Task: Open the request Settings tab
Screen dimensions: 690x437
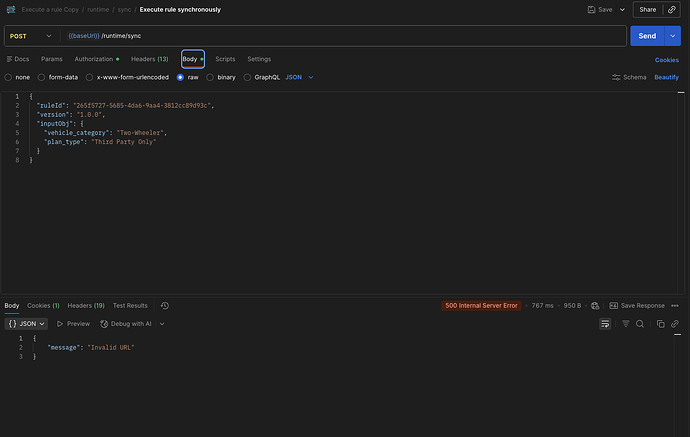Action: [259, 59]
